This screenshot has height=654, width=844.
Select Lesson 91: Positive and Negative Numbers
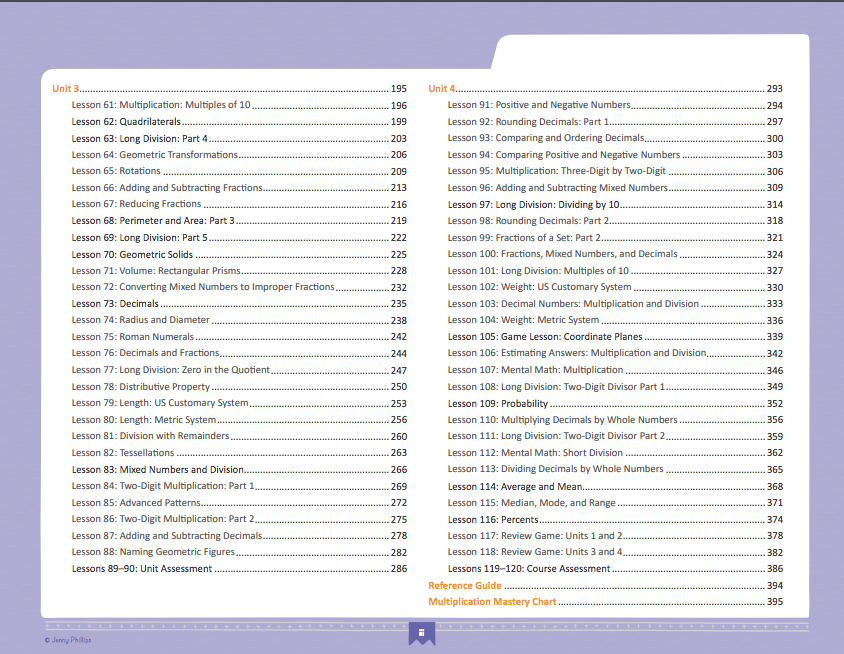tap(539, 105)
